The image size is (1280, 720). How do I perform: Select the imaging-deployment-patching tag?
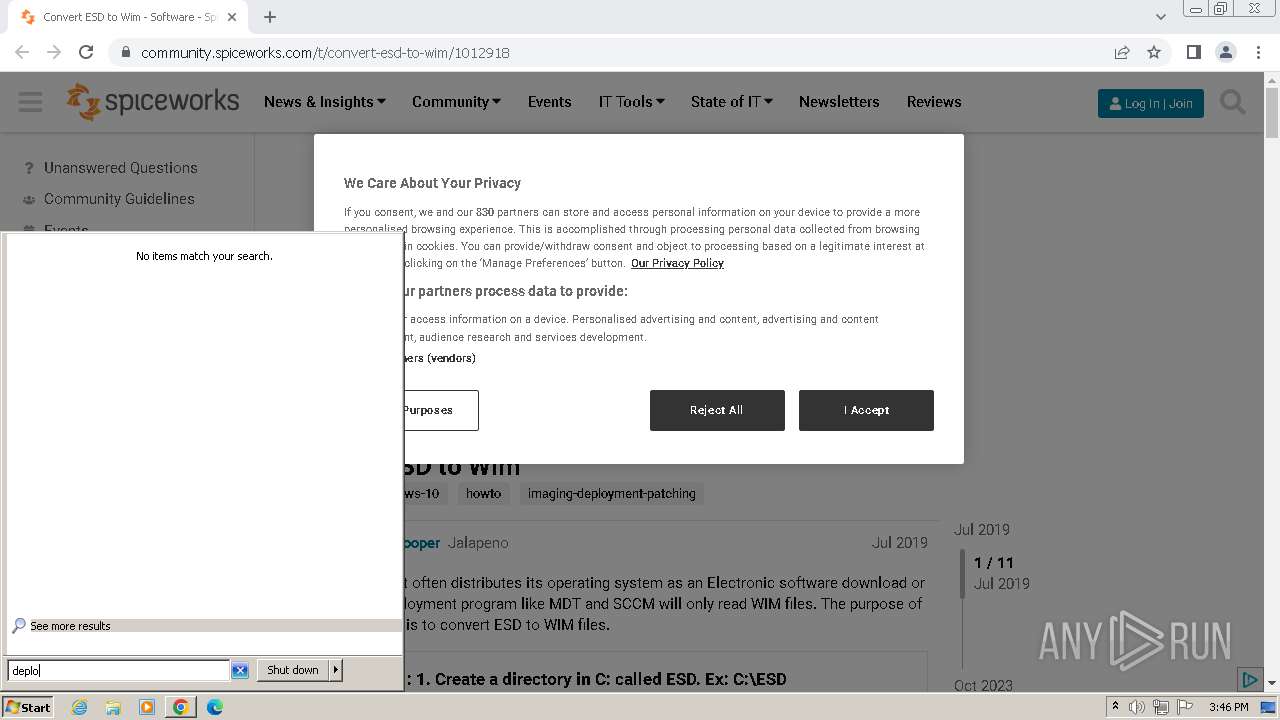[612, 493]
